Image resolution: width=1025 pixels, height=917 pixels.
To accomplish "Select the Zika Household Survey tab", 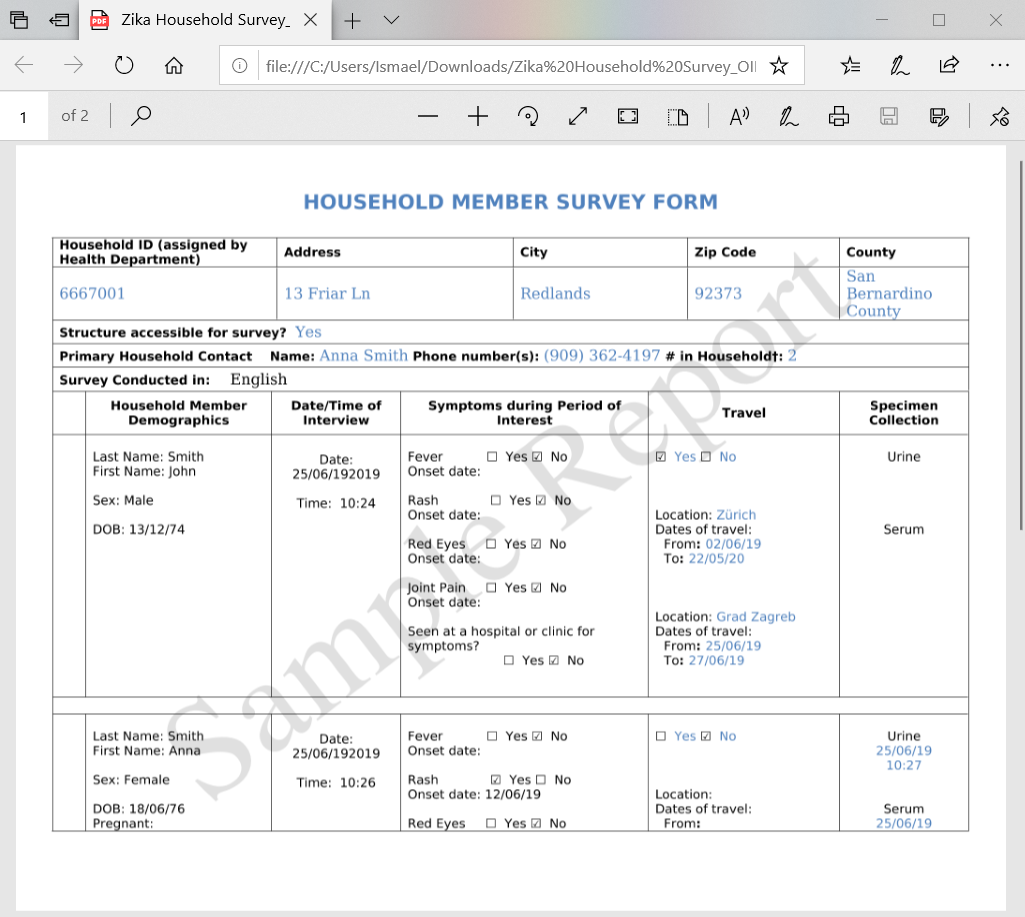I will coord(205,20).
